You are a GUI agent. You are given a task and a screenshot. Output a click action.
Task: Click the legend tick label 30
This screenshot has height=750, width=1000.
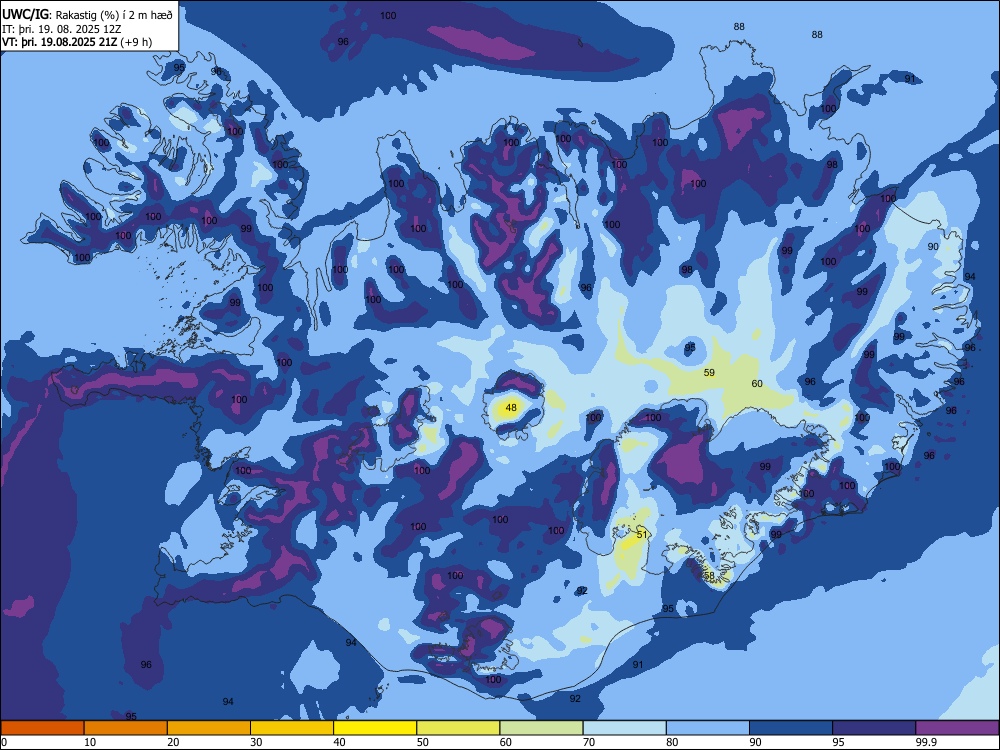coord(256,742)
